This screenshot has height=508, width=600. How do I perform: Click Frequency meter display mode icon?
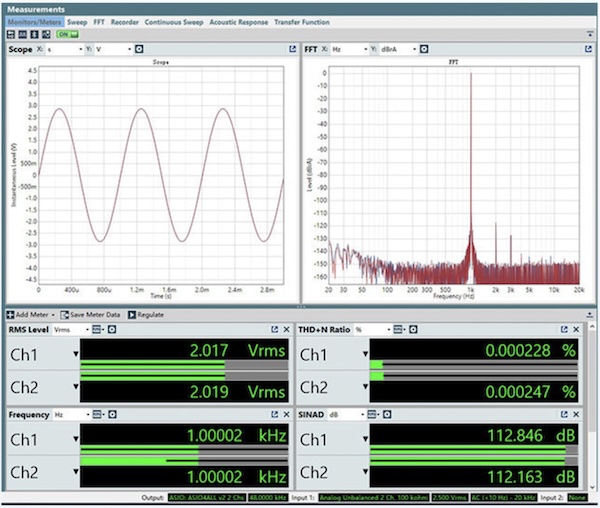tap(98, 415)
